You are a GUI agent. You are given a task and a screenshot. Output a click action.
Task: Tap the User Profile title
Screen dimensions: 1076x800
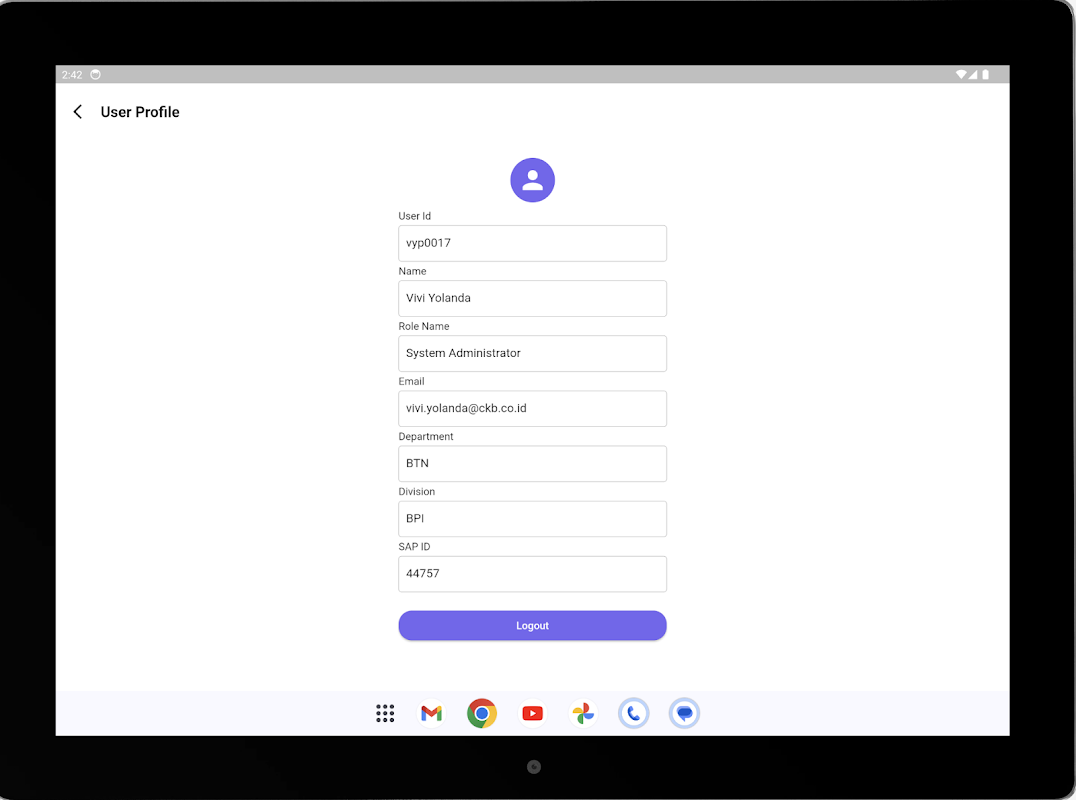tap(140, 112)
